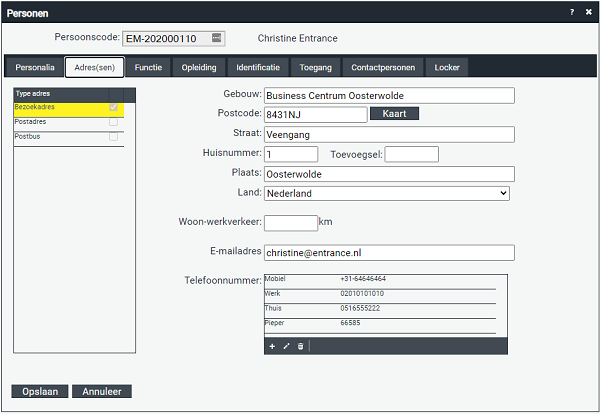The image size is (600, 414).
Task: Click pager value 66585
Action: pyautogui.click(x=350, y=323)
